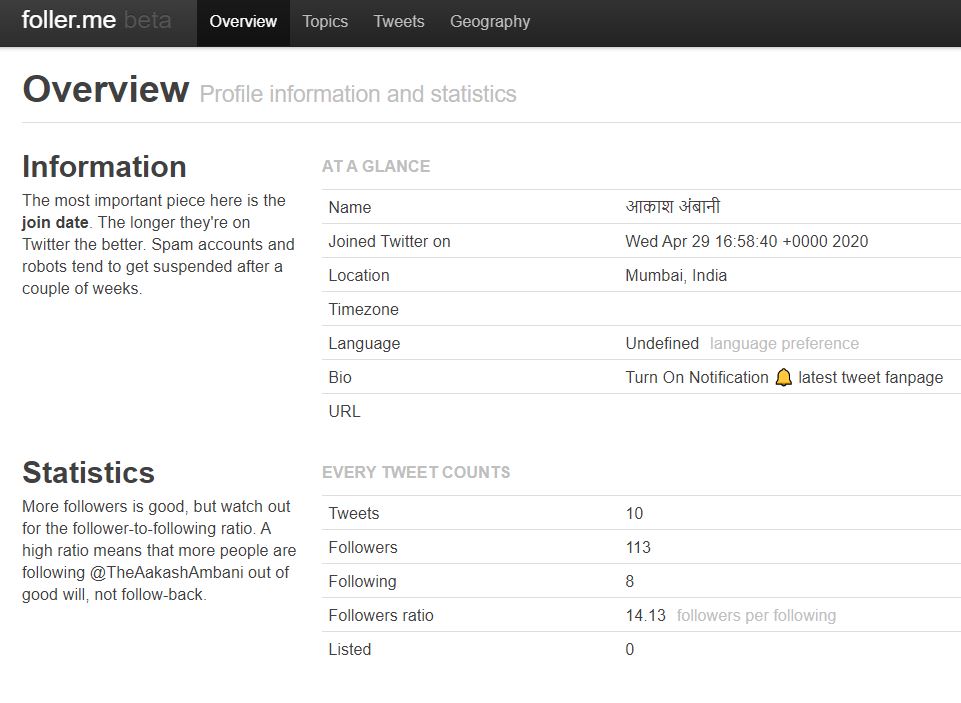Click the Tweets count 10
961x703 pixels.
pyautogui.click(x=634, y=513)
